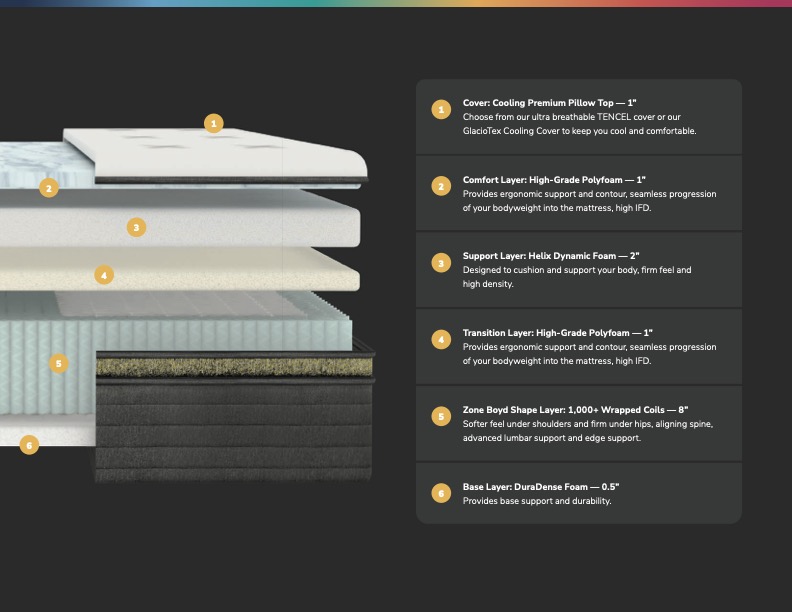Select hotspot marker 3 on the white foam layer
Screen dimensions: 792x612
click(136, 227)
